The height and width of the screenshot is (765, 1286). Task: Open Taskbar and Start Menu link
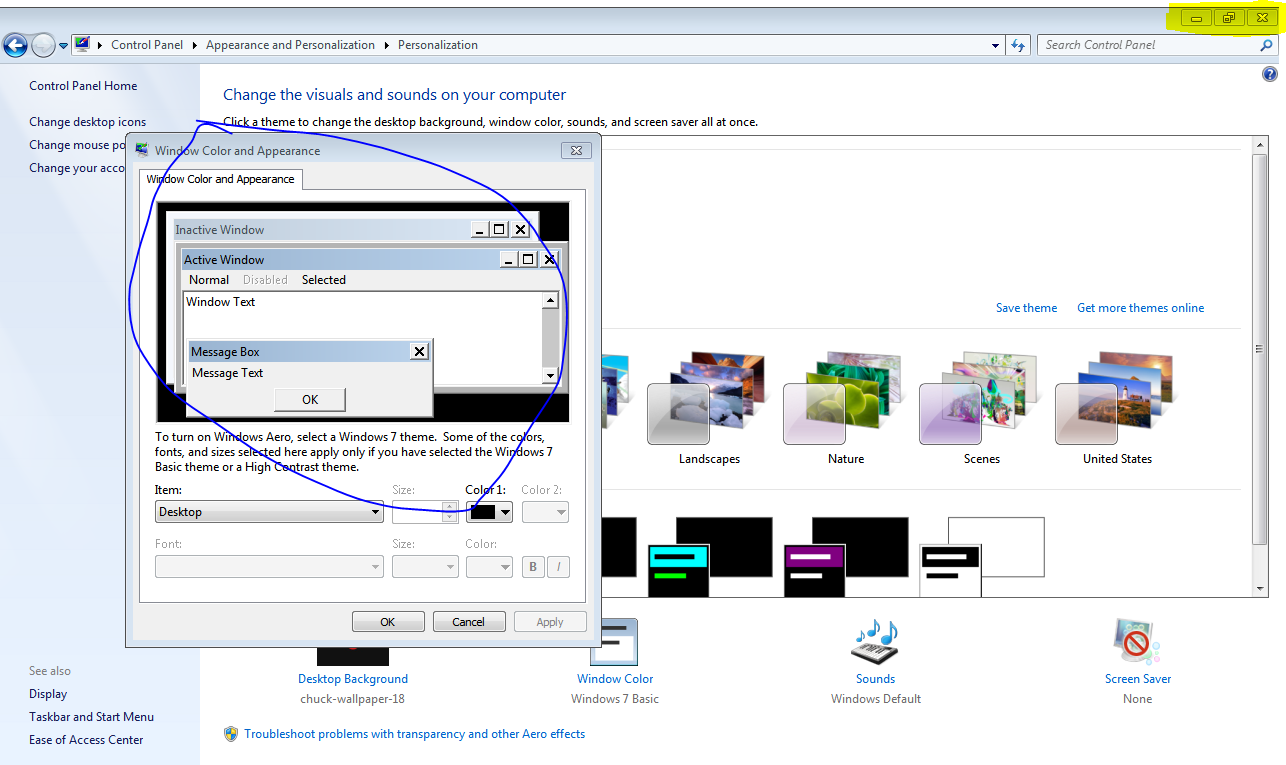click(91, 717)
